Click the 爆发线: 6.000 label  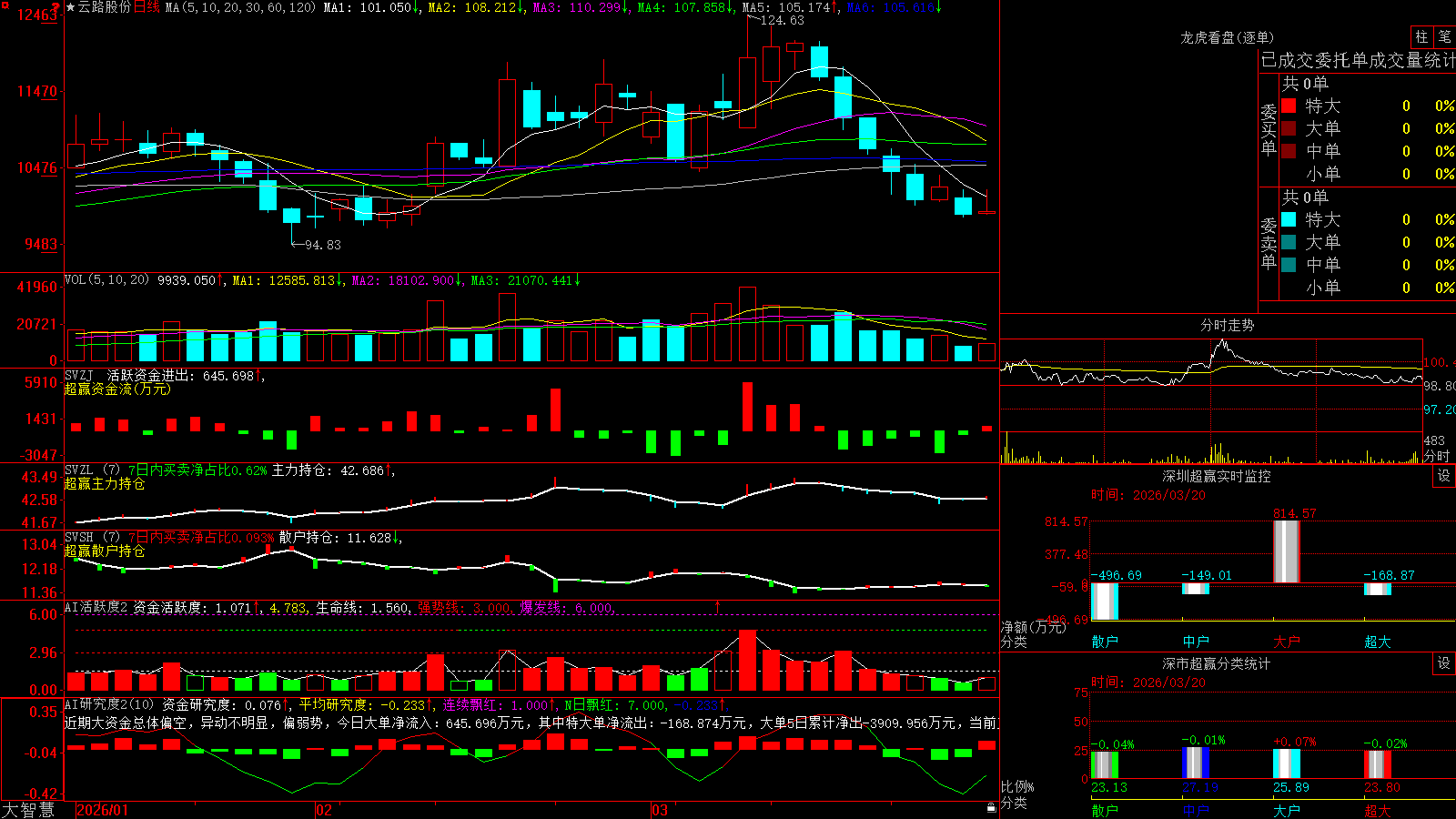tap(567, 607)
